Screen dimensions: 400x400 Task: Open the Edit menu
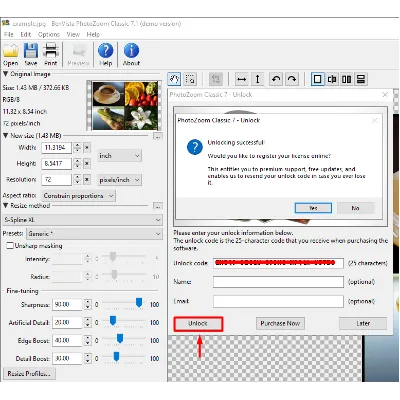(26, 34)
